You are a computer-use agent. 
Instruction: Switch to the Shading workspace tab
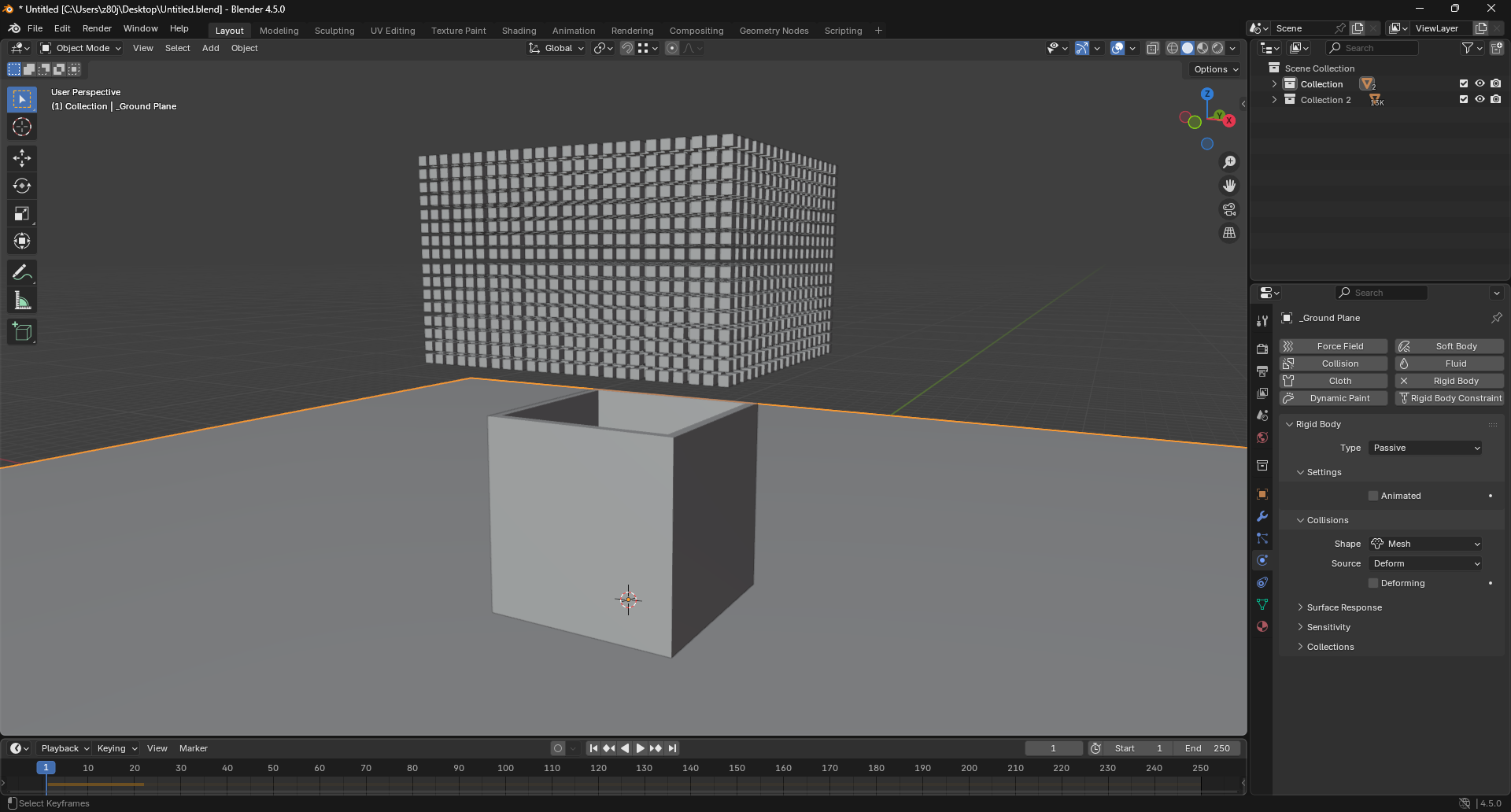click(x=519, y=31)
